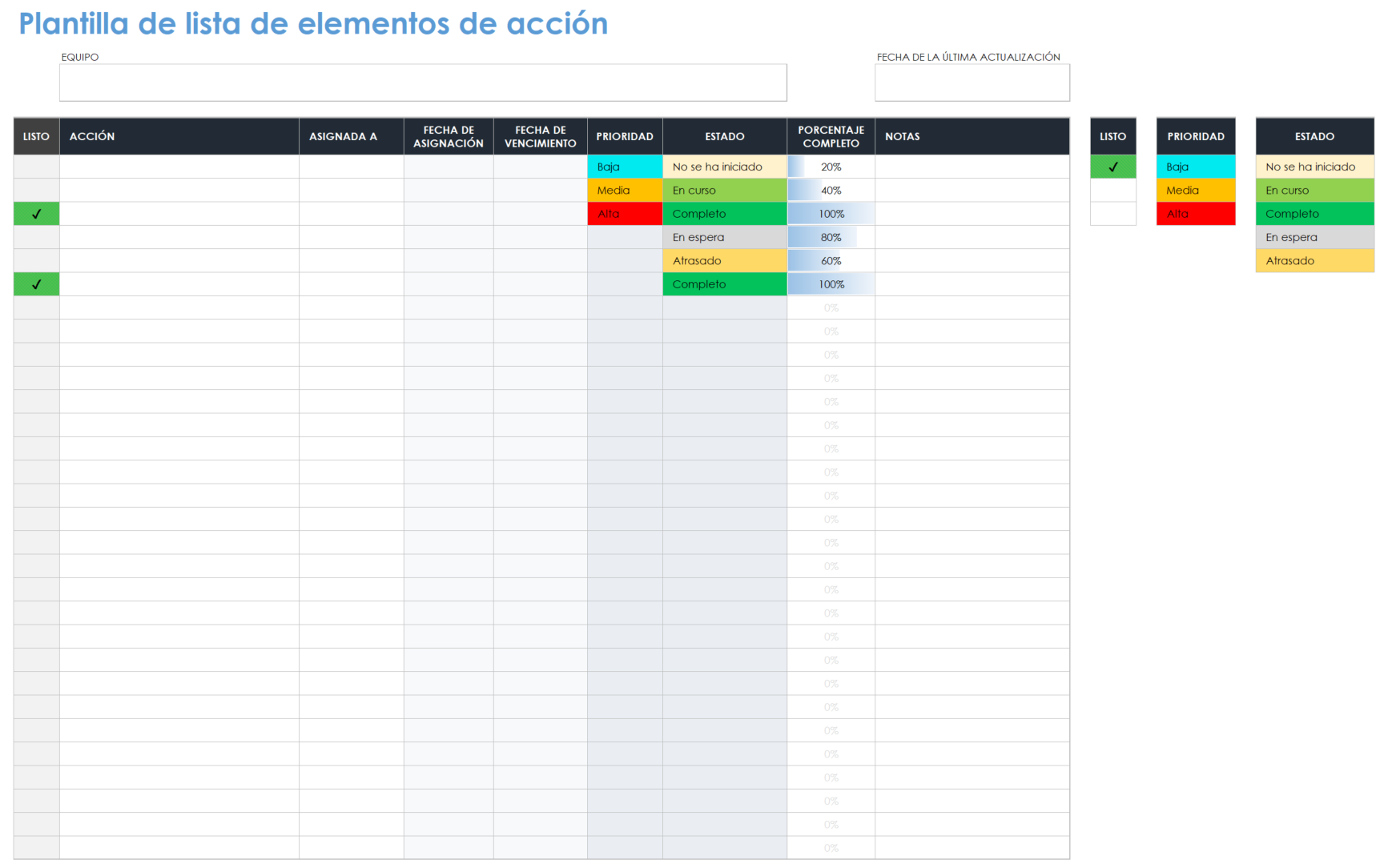This screenshot has width=1388, height=868.
Task: Click the ESTADO legend header
Action: (1315, 136)
